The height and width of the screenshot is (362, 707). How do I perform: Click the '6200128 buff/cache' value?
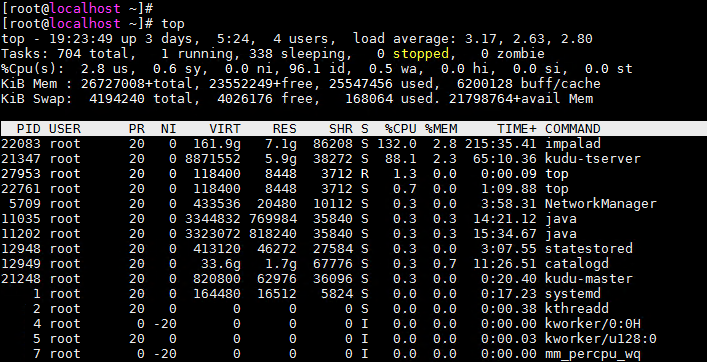pyautogui.click(x=528, y=84)
